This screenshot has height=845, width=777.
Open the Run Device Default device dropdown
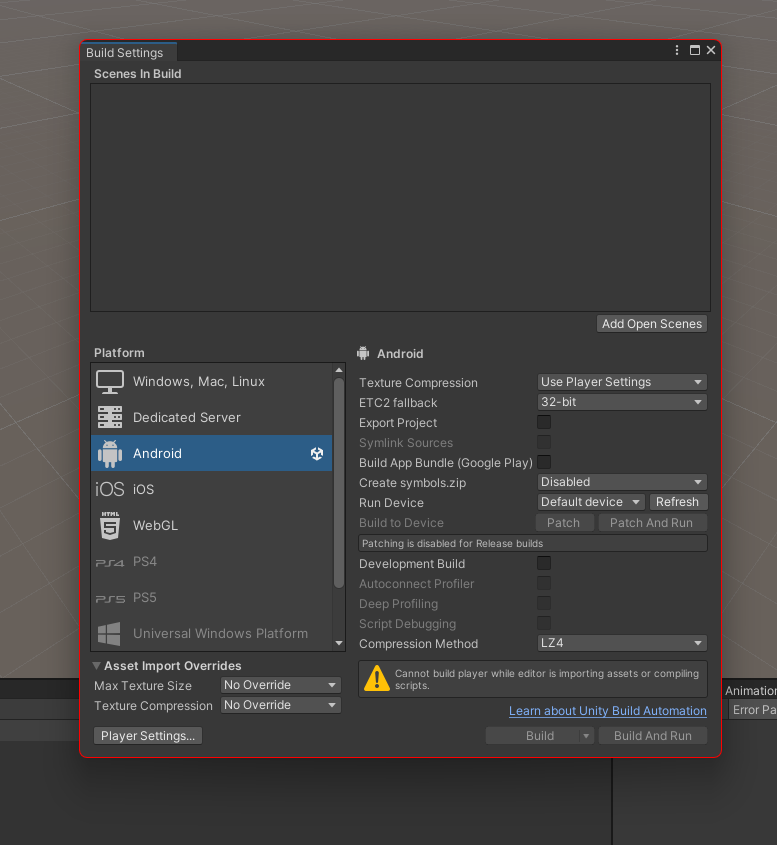pyautogui.click(x=591, y=502)
